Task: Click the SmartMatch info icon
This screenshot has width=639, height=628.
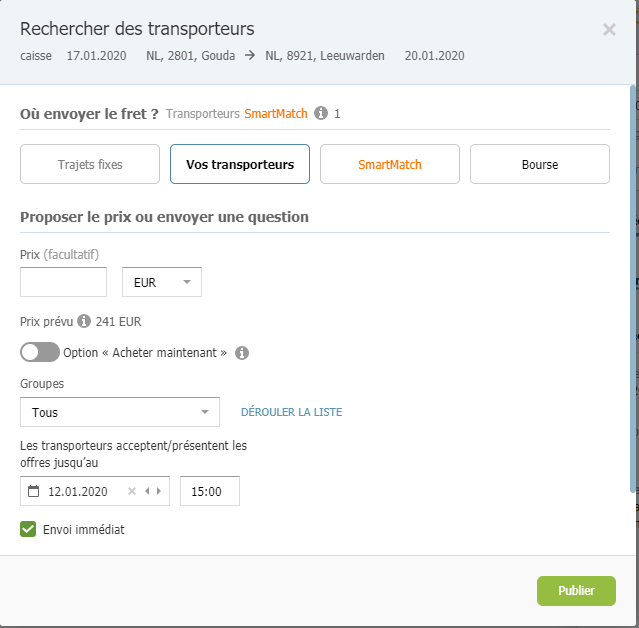Action: coord(321,113)
